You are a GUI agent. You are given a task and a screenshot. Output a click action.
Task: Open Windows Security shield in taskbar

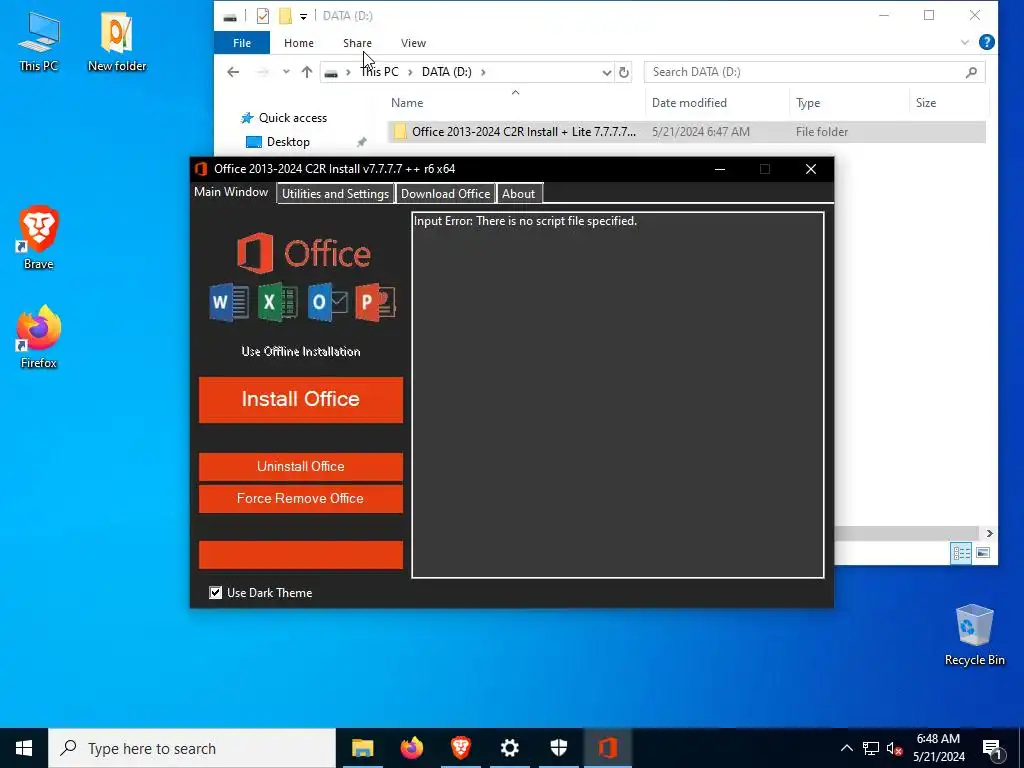(558, 748)
